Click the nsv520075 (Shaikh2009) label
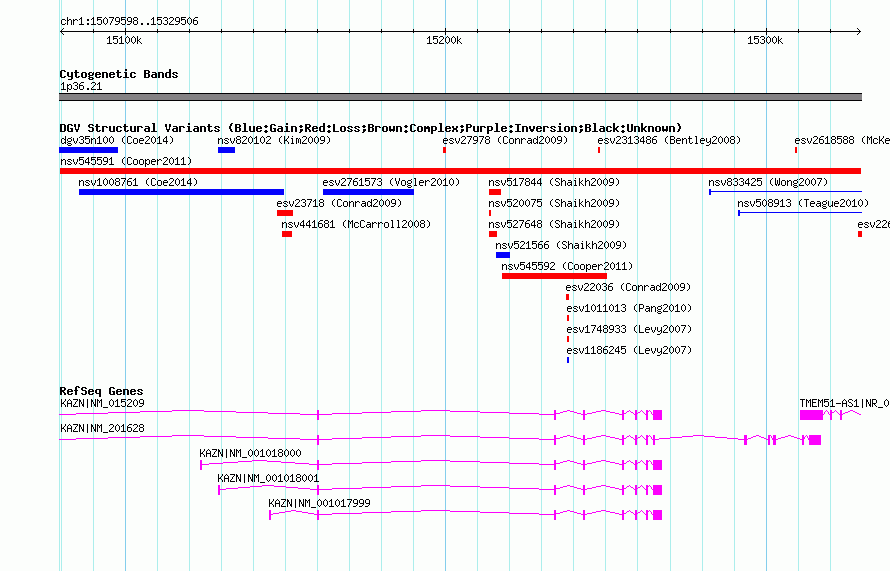 click(x=554, y=203)
